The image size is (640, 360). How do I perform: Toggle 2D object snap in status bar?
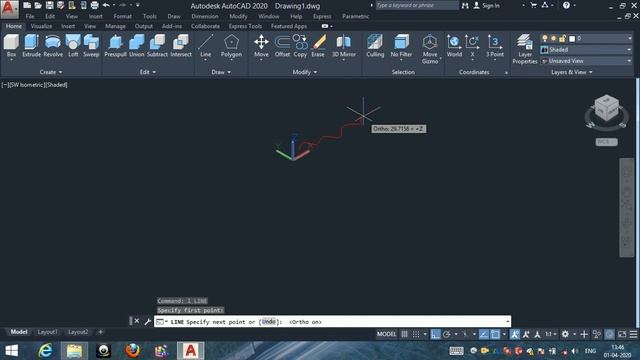[x=495, y=334]
